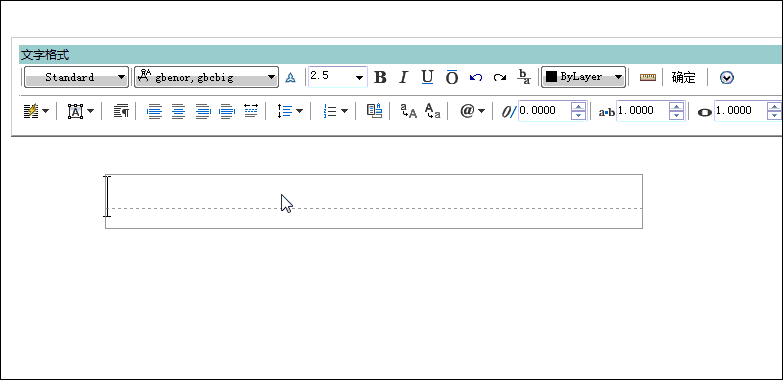This screenshot has width=783, height=380.
Task: Open the paragraph settings icon
Action: coord(121,111)
